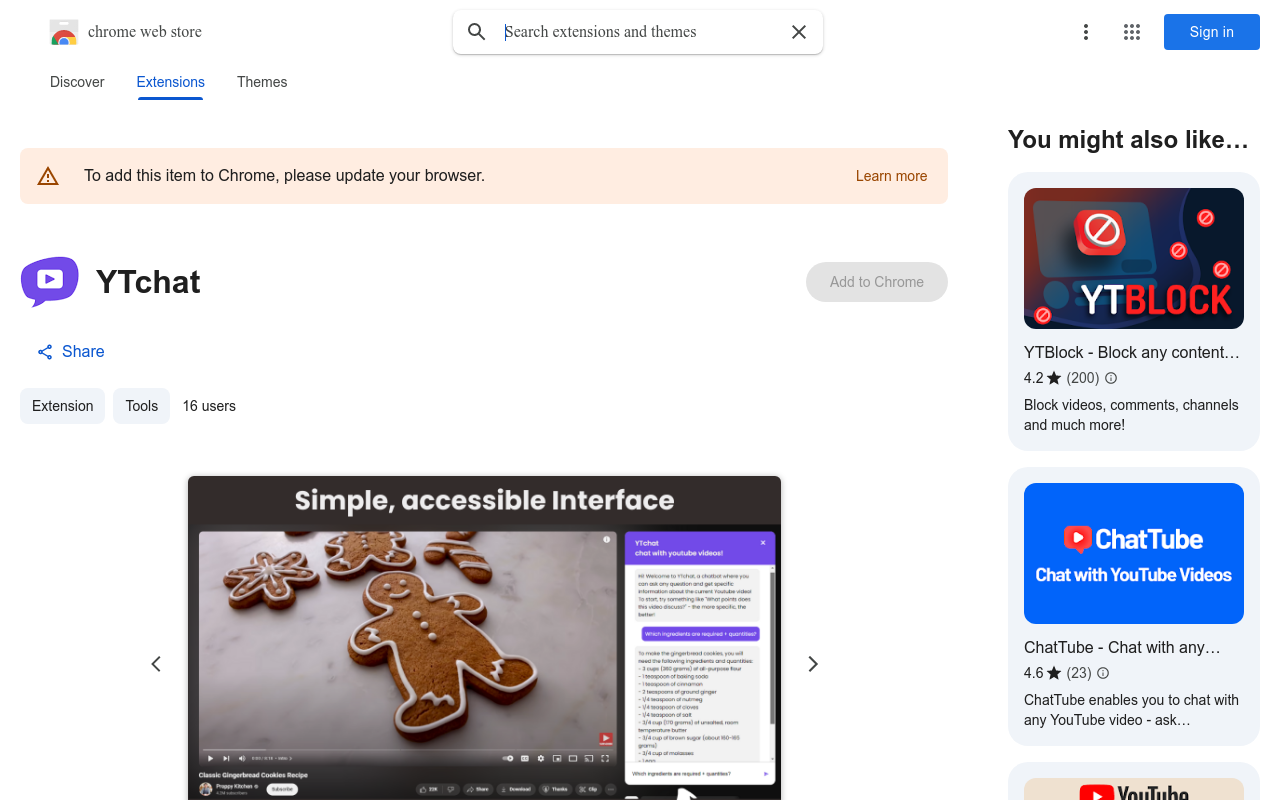Open the Extension category chip
This screenshot has height=800, width=1280.
(62, 406)
